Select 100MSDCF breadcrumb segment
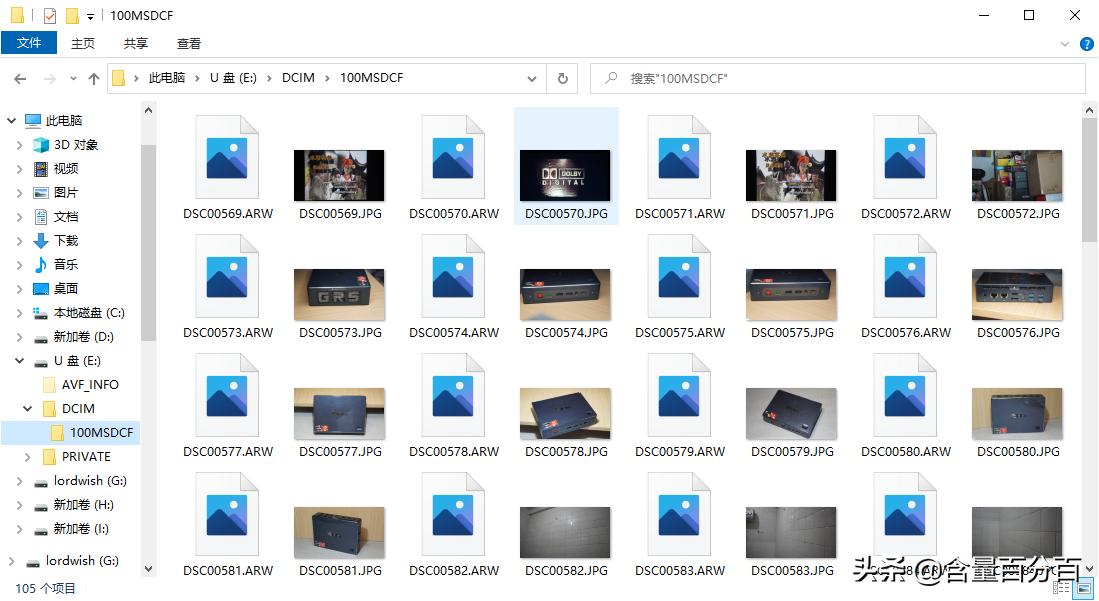1099x601 pixels. (x=371, y=78)
